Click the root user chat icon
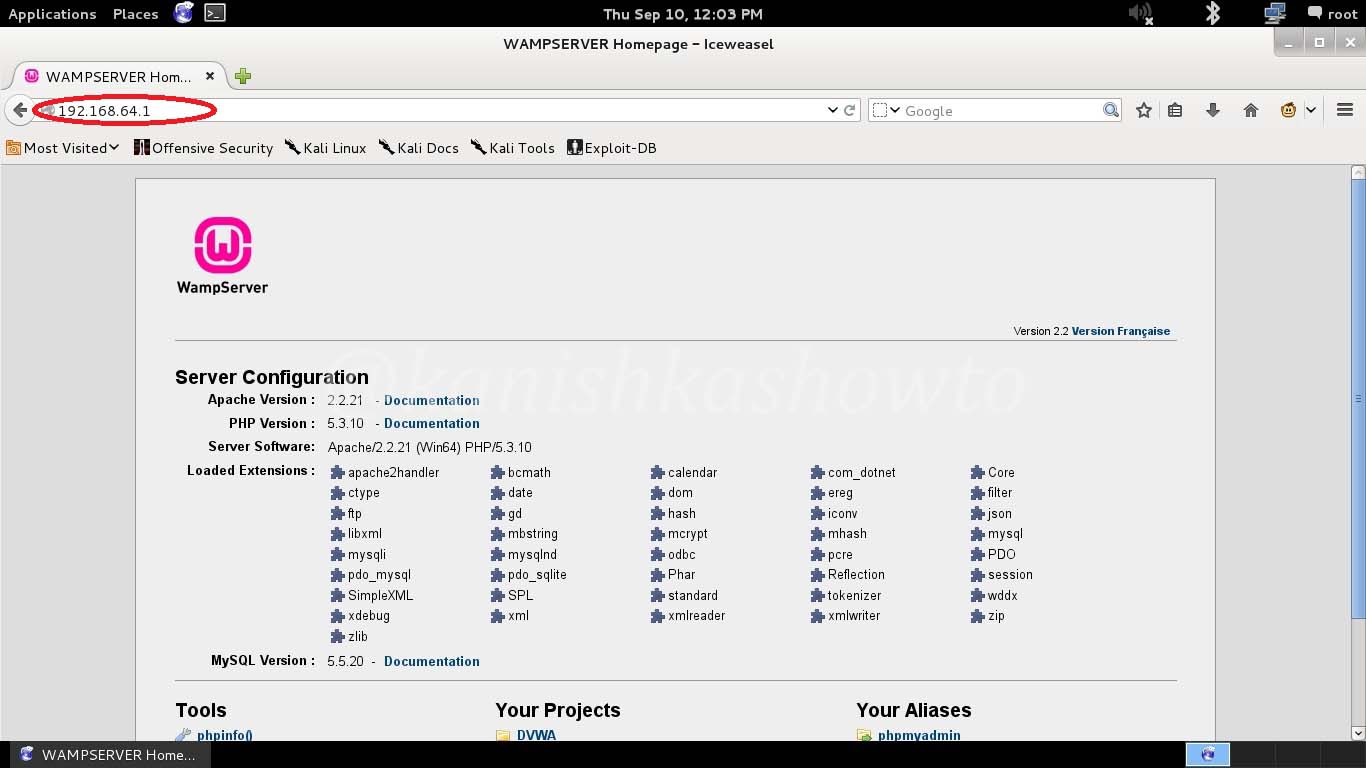Screen dimensions: 1366x768 point(1315,13)
